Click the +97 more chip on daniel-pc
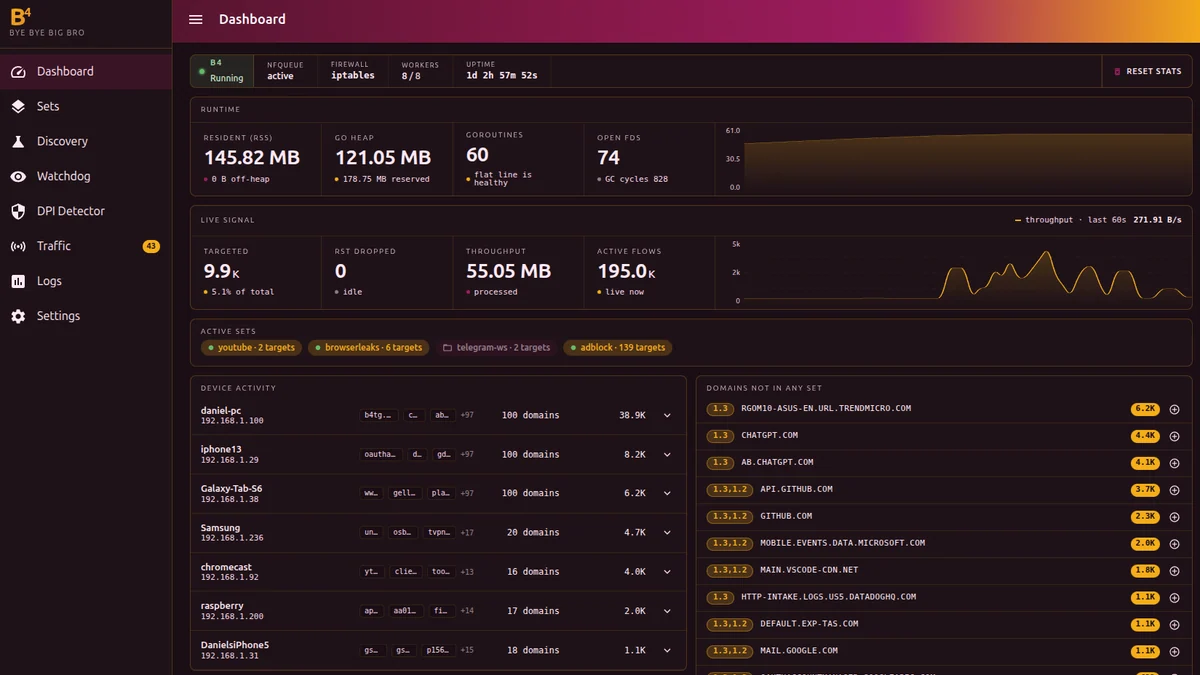 pos(467,415)
